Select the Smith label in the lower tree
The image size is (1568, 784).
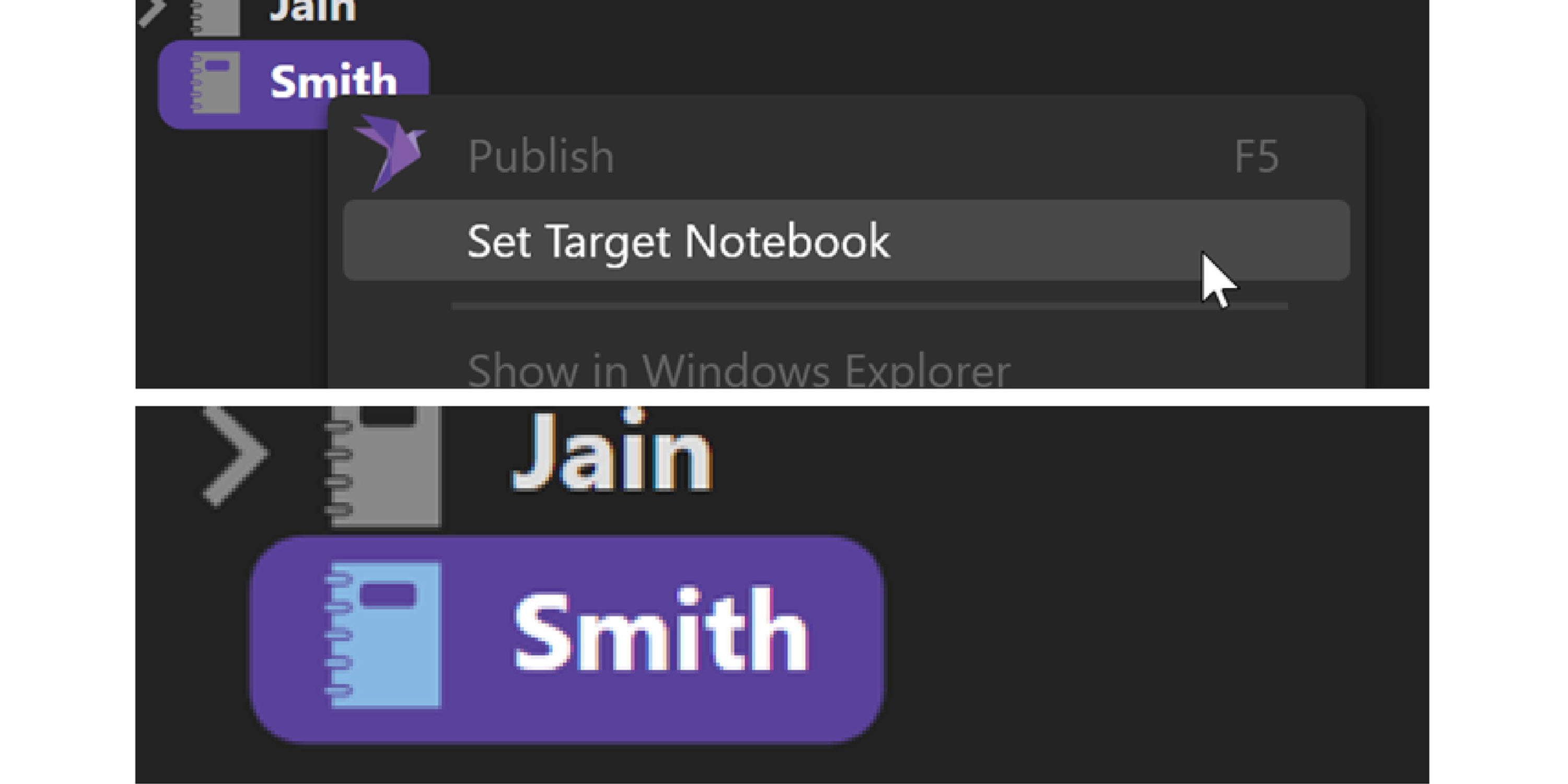(x=661, y=630)
